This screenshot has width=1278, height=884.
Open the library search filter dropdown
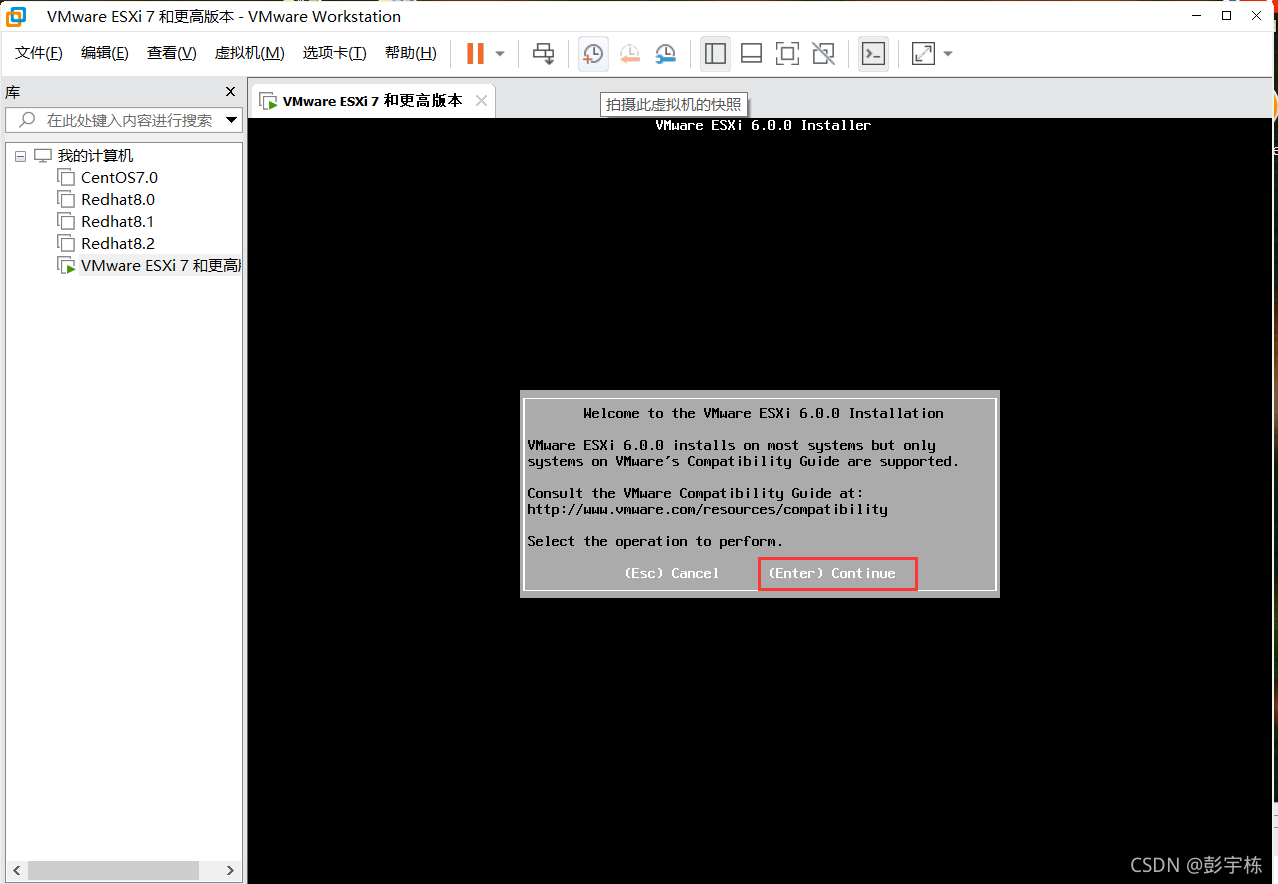click(x=232, y=120)
